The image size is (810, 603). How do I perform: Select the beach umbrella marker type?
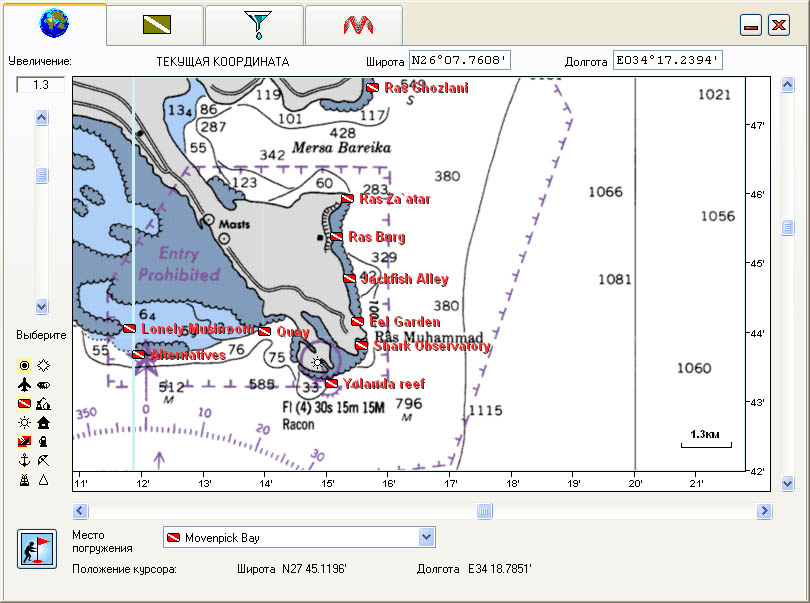point(43,460)
